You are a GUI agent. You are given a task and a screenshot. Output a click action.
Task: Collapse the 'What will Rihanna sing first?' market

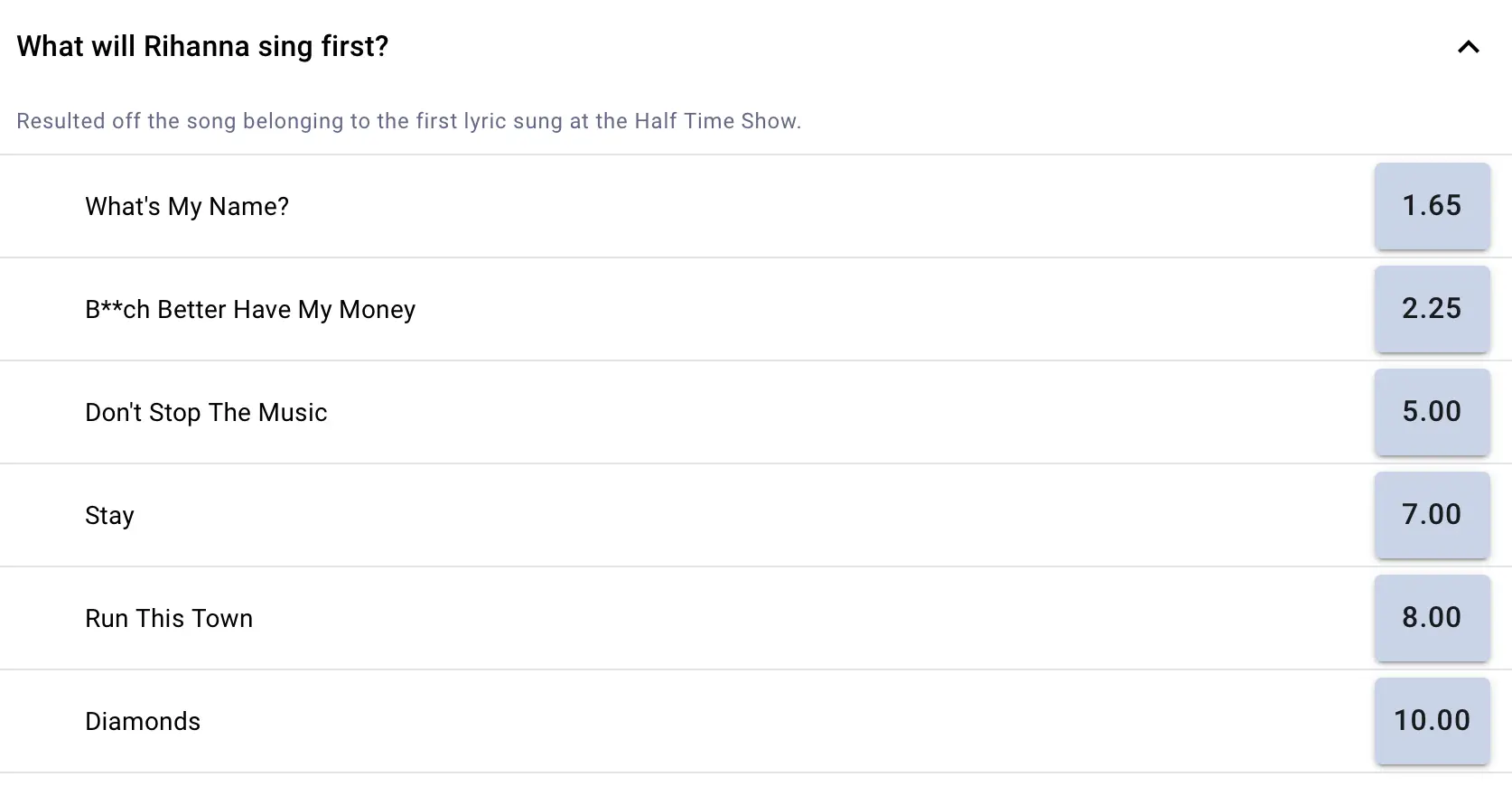(1468, 47)
